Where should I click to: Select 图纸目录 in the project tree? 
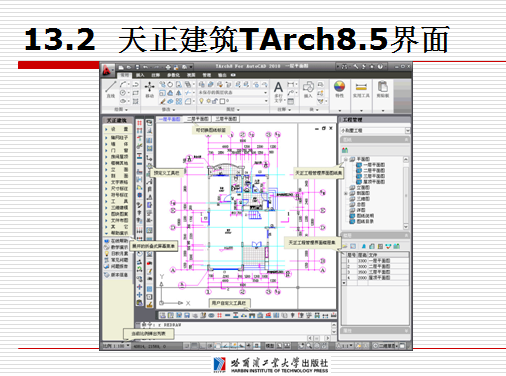click(365, 221)
